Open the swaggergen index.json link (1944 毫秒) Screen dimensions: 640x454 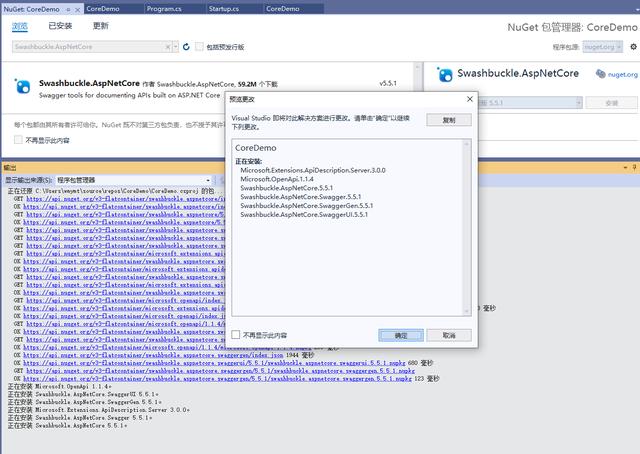pyautogui.click(x=153, y=355)
